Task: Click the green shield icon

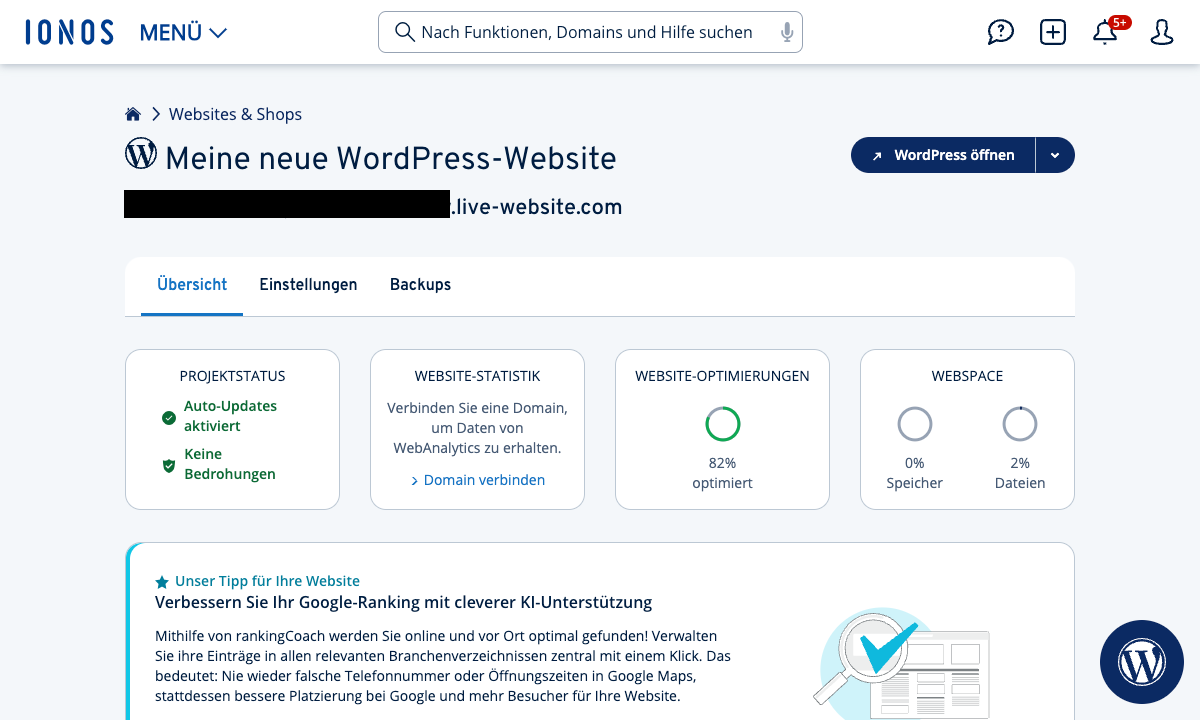Action: [x=169, y=465]
